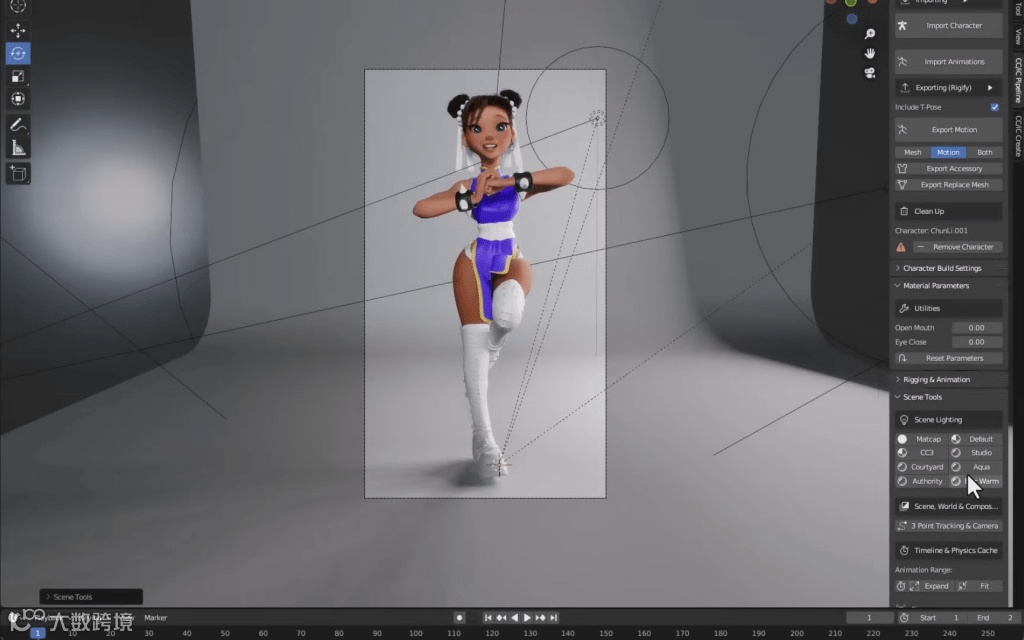1024x640 pixels.
Task: Click the Start frame field
Action: click(x=938, y=618)
